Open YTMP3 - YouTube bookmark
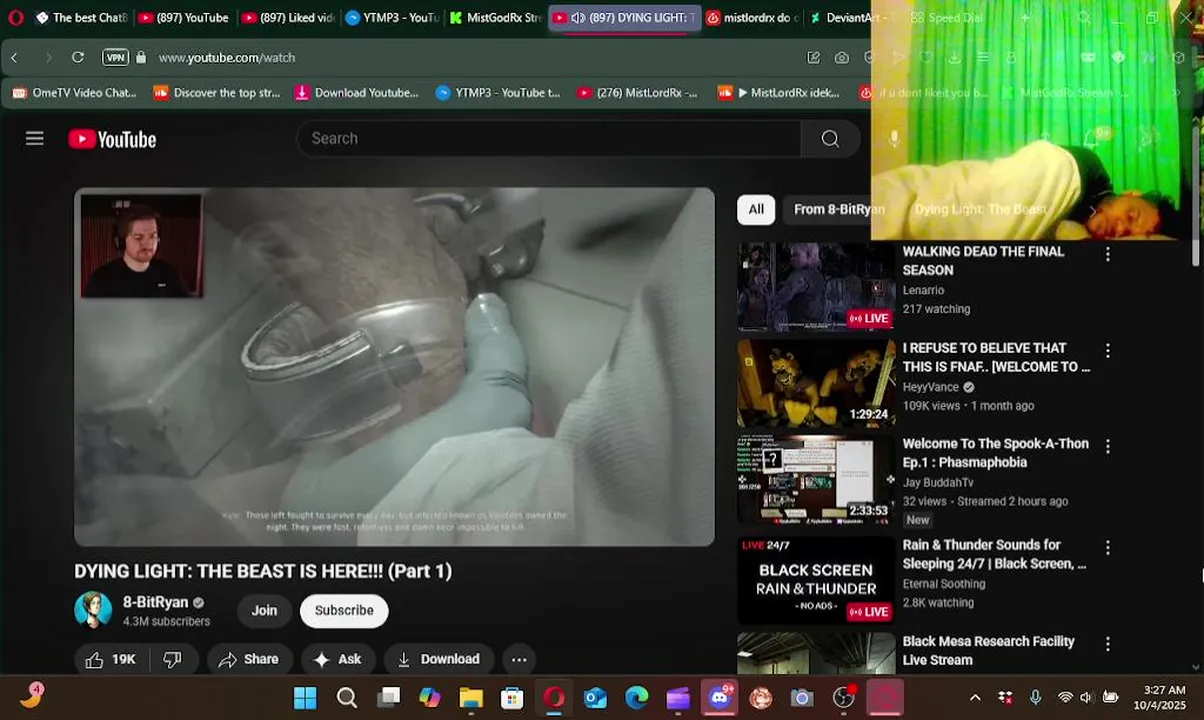 coord(498,93)
